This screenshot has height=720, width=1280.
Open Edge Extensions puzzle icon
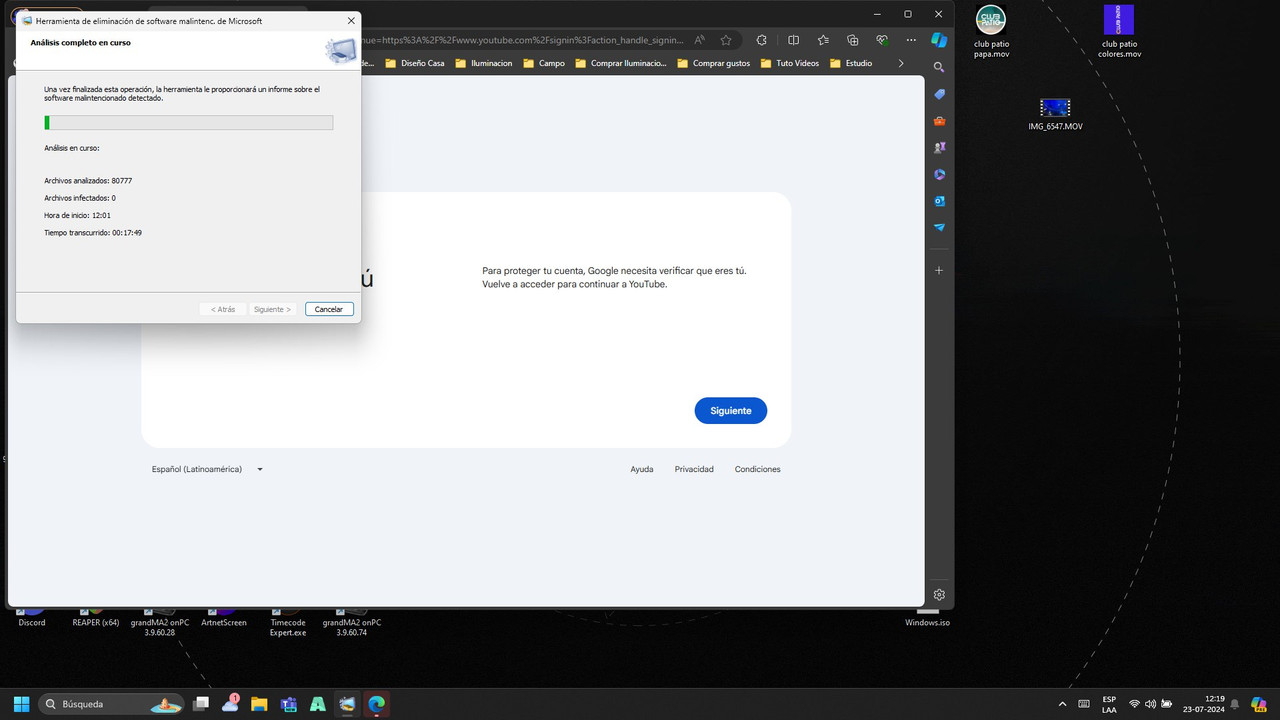[x=762, y=40]
